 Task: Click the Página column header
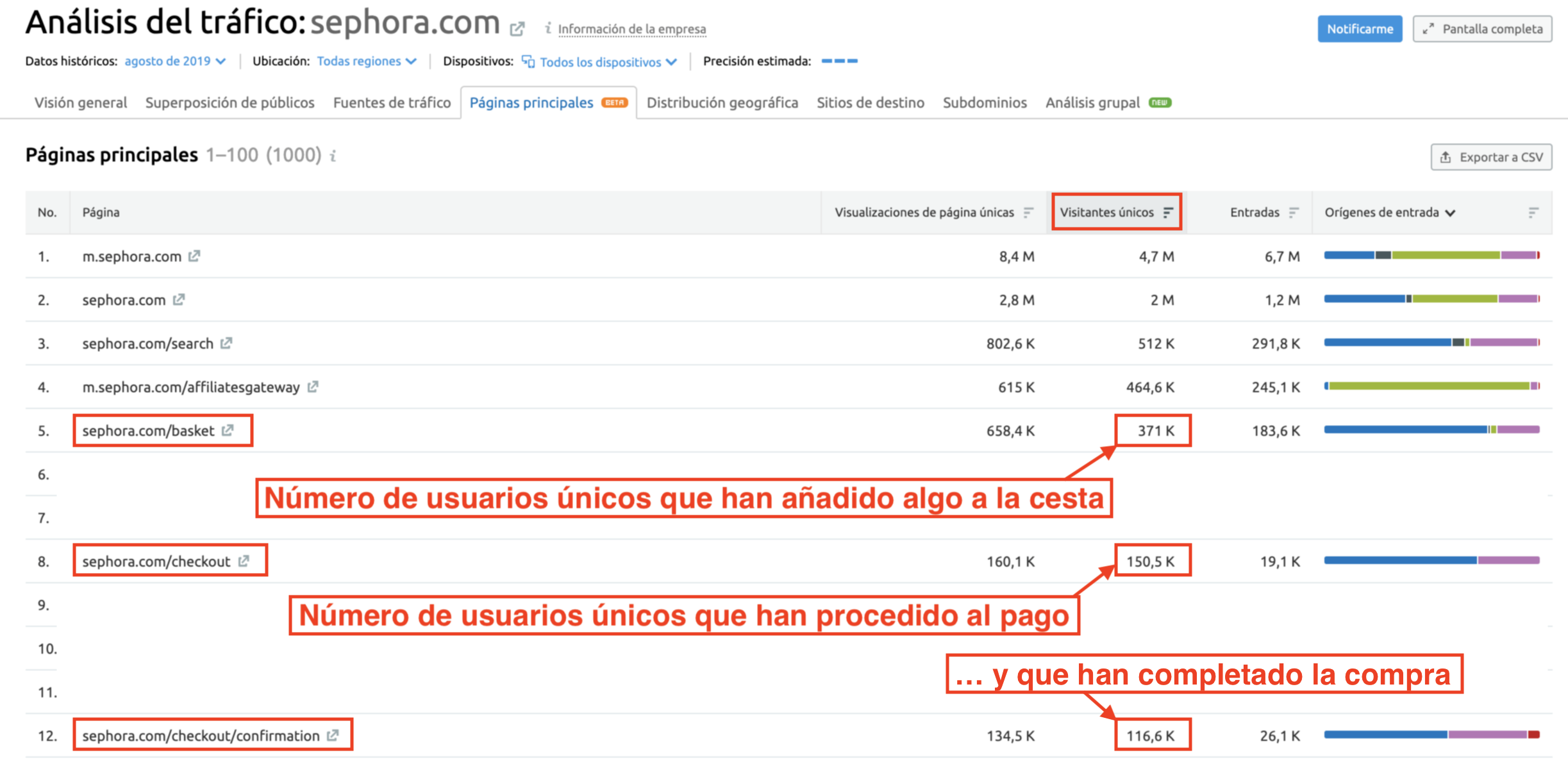(101, 212)
